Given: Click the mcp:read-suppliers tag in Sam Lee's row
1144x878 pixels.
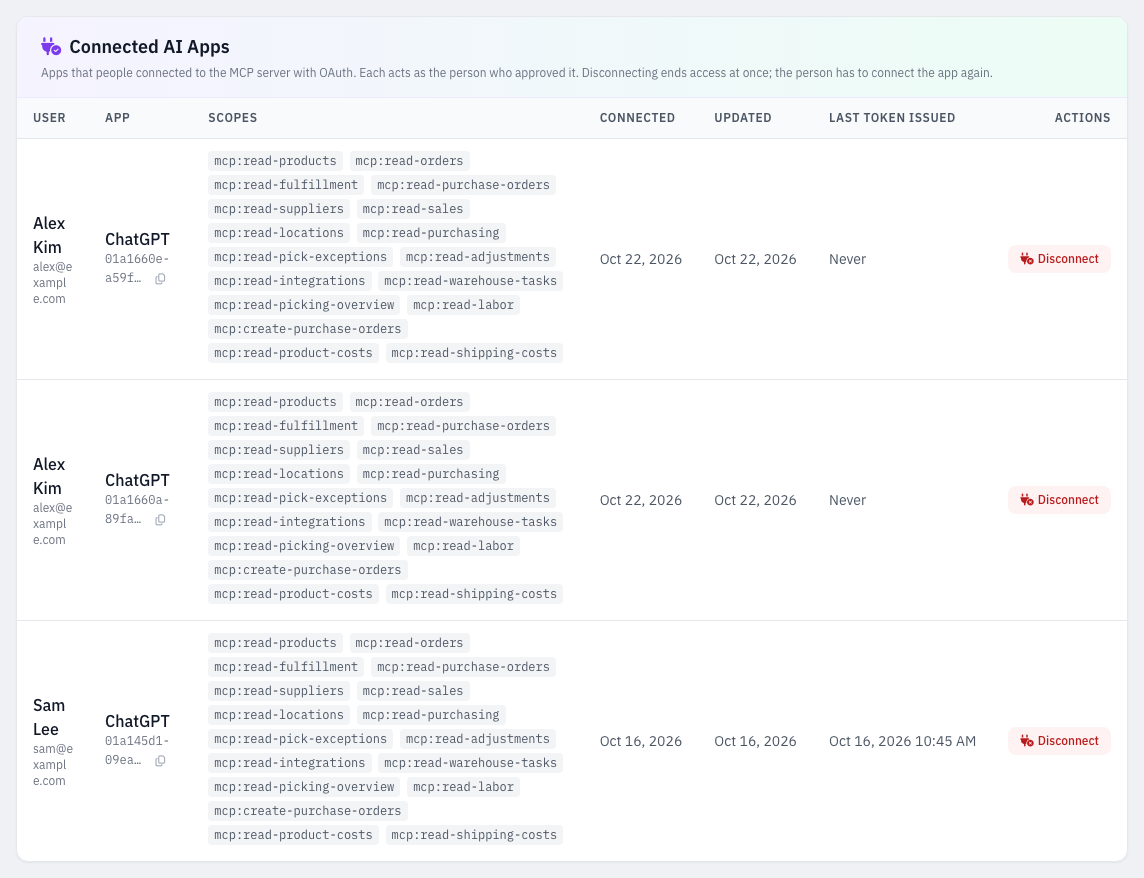Looking at the screenshot, I should click(279, 691).
